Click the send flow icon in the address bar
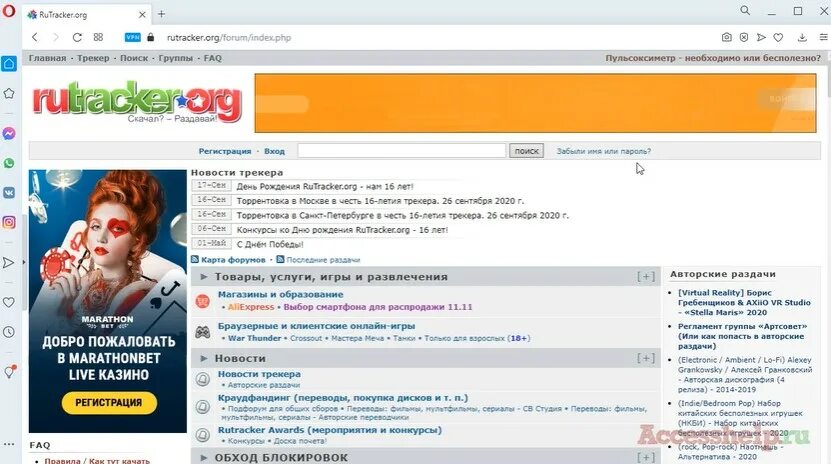Screen dimensions: 831x464 click(x=761, y=37)
